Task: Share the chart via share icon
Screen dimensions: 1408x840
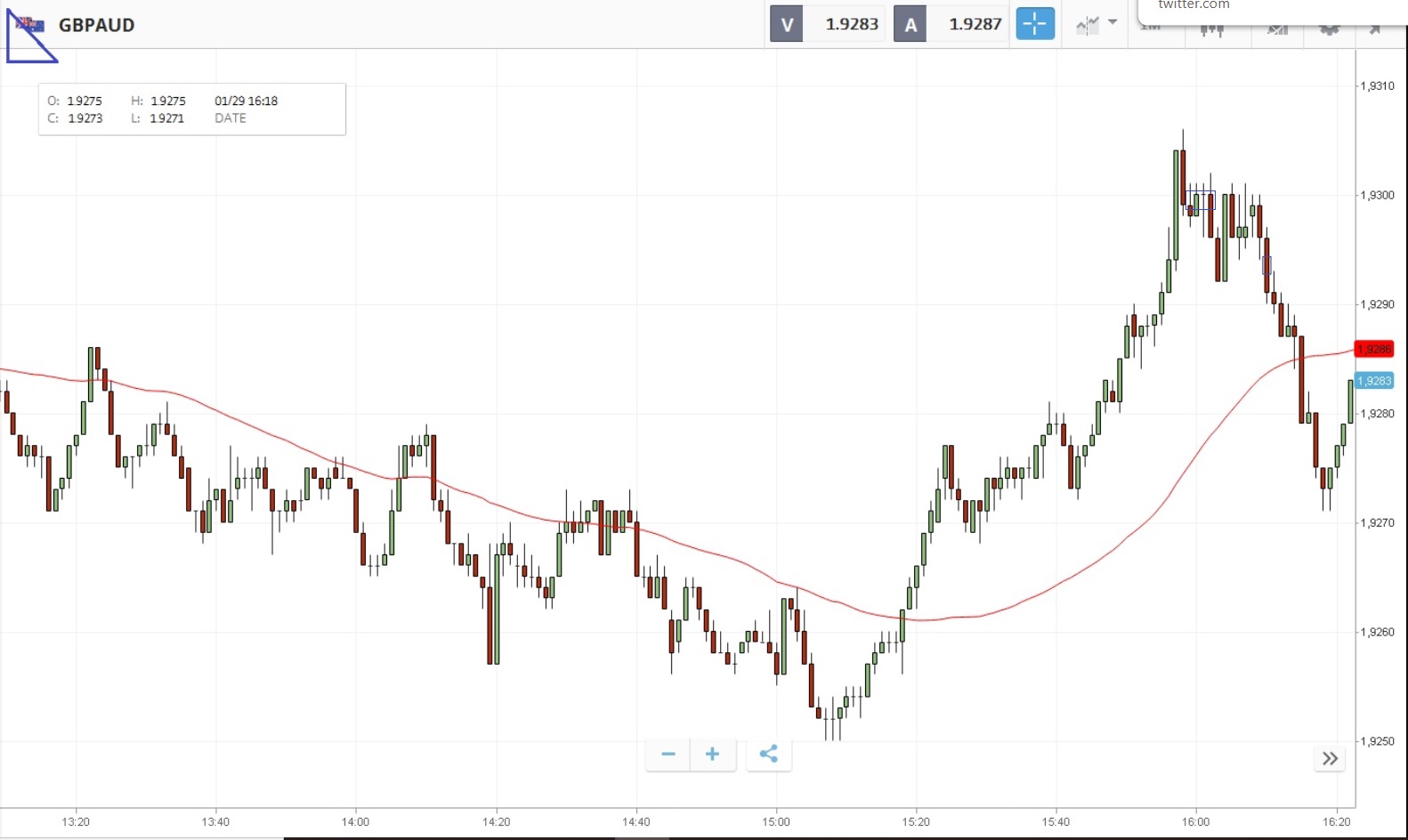Action: click(x=769, y=755)
